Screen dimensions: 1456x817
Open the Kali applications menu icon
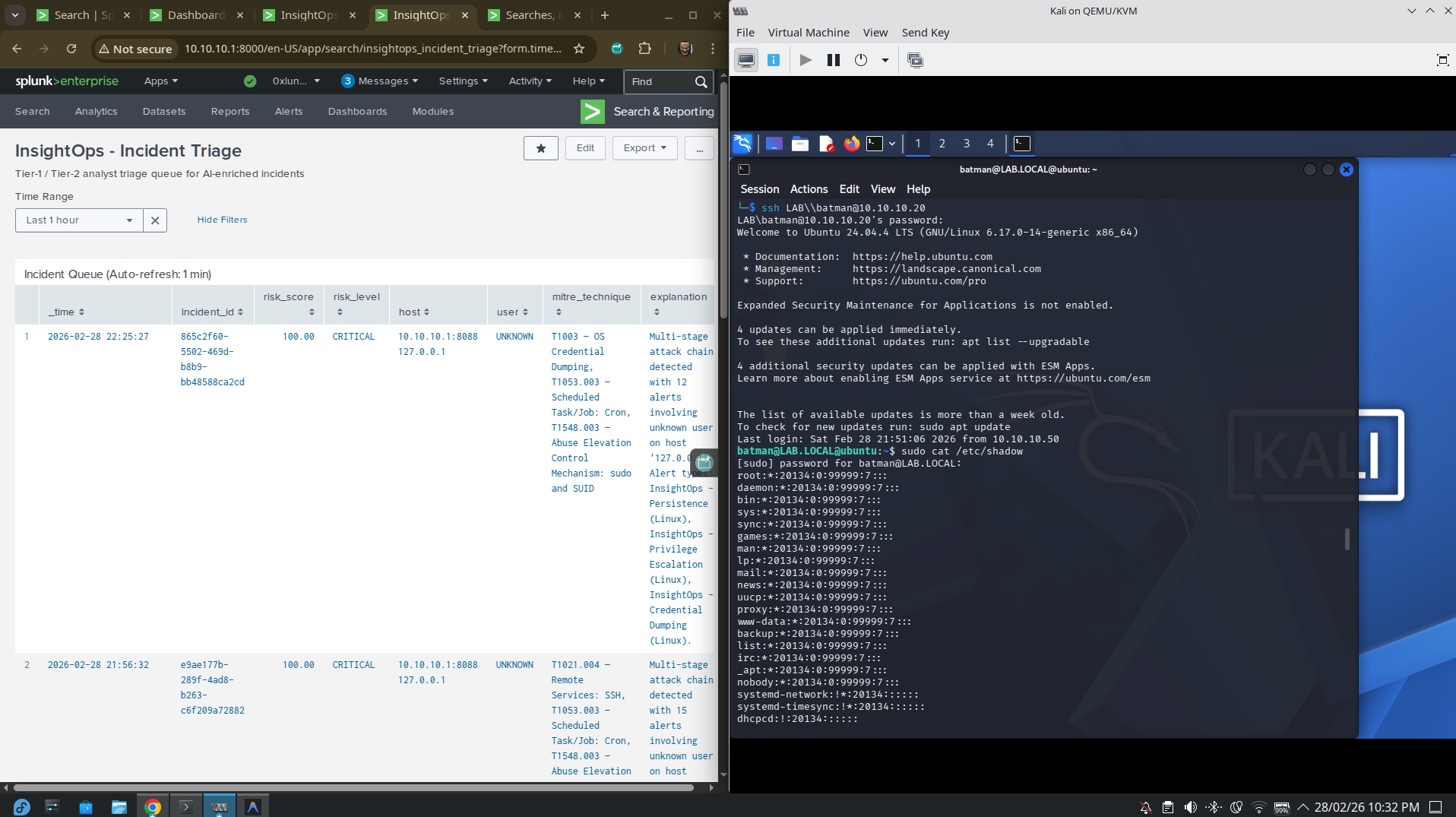point(742,143)
